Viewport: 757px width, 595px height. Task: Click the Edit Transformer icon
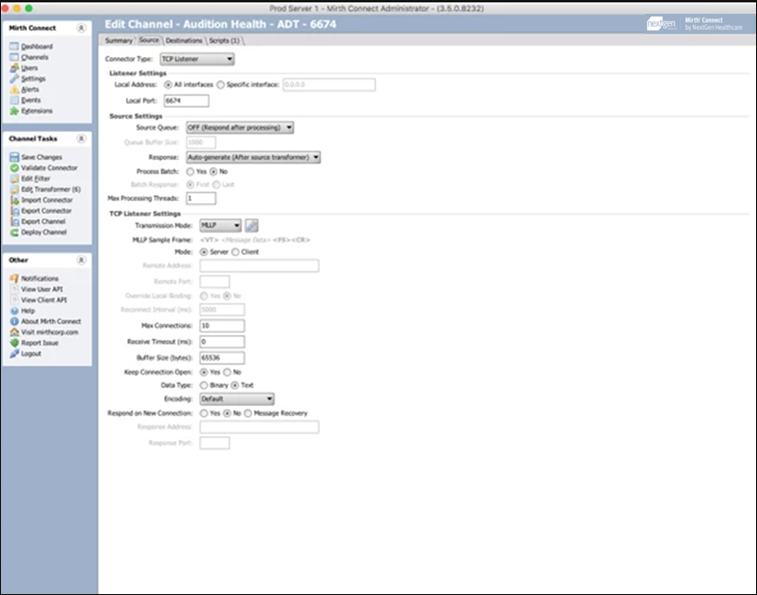[14, 189]
